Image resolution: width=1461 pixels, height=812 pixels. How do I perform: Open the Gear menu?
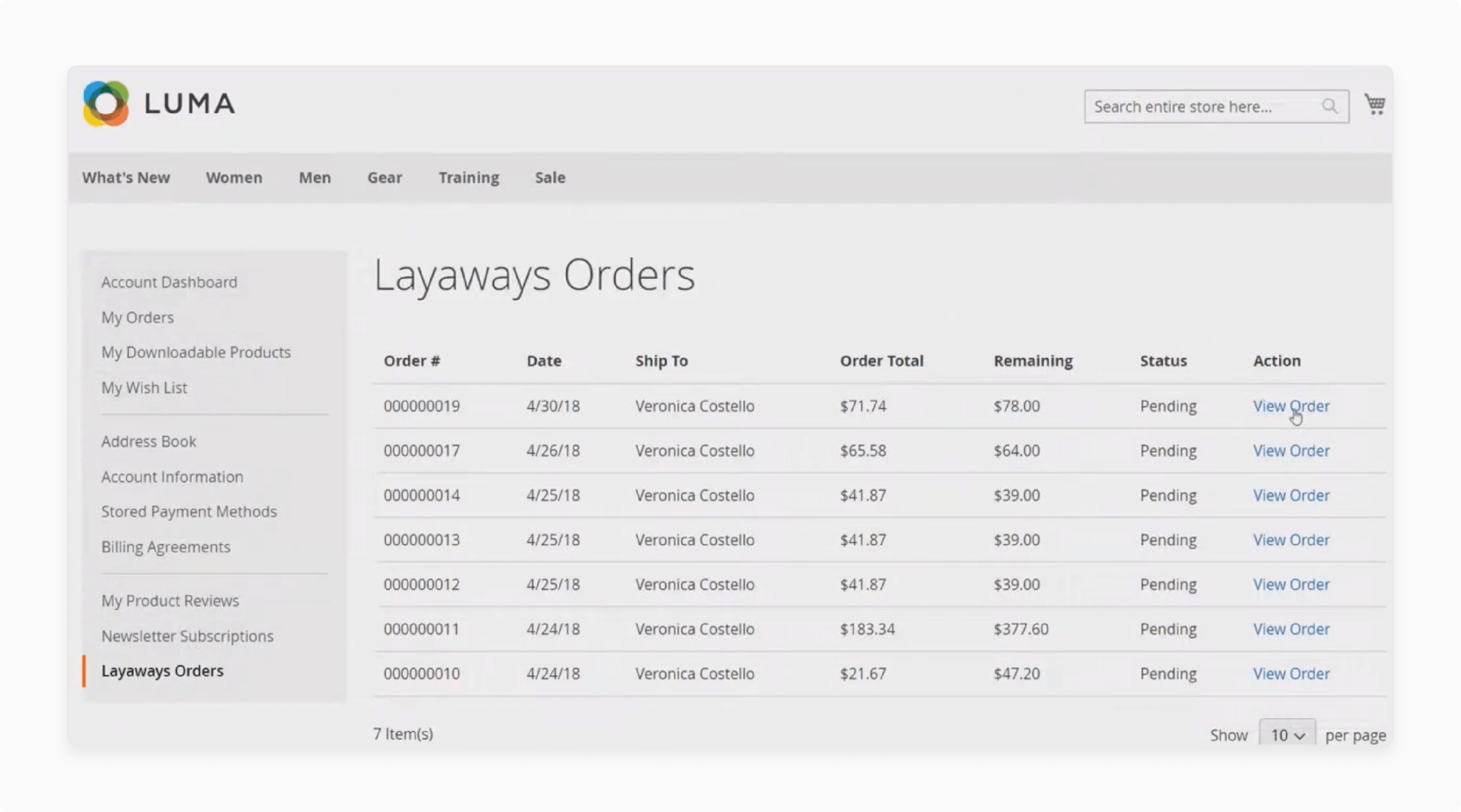tap(384, 177)
